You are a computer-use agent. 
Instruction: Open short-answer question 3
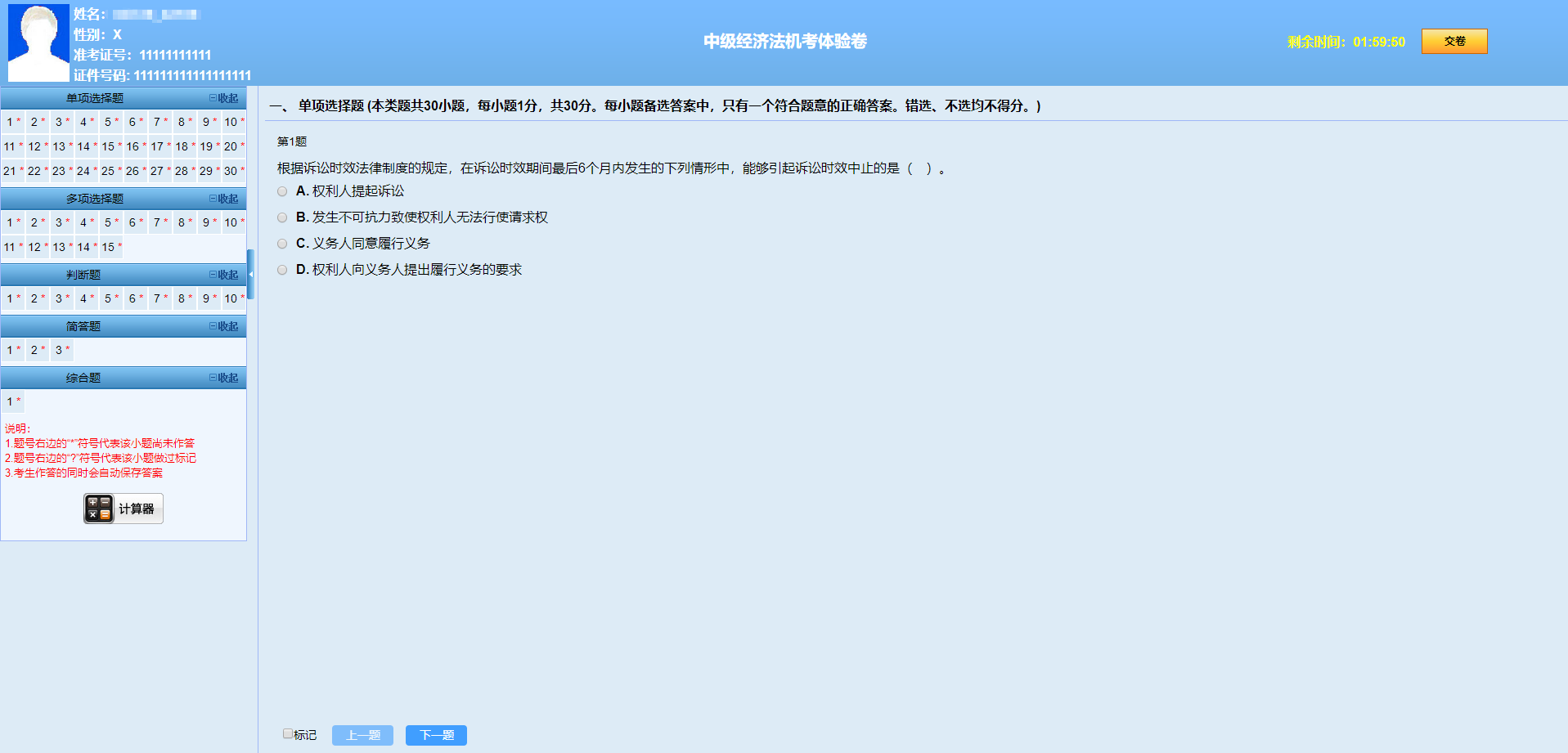pos(60,350)
